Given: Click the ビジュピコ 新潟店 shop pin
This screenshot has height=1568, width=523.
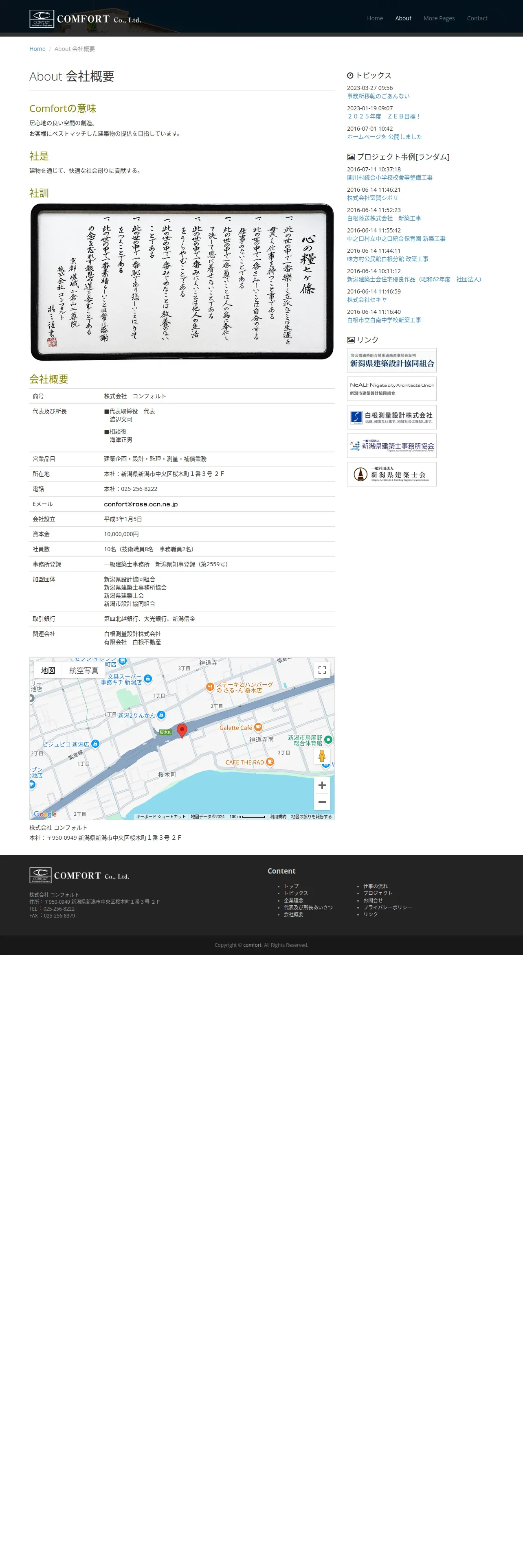Looking at the screenshot, I should [x=95, y=744].
